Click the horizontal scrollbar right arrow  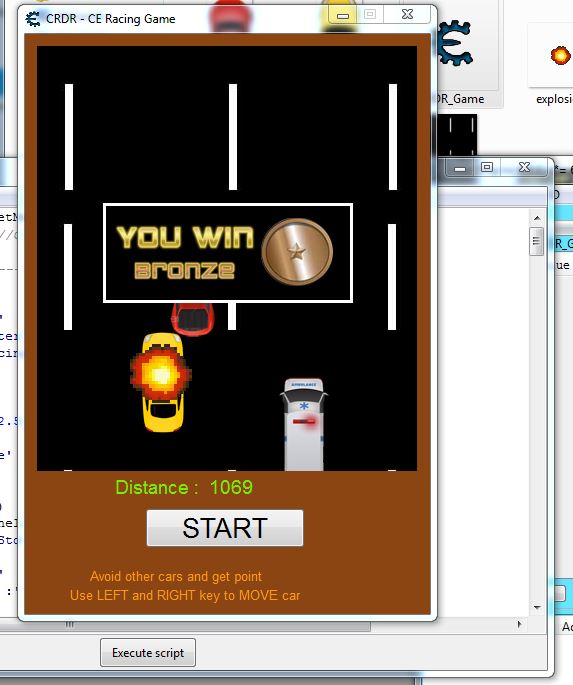coord(519,624)
